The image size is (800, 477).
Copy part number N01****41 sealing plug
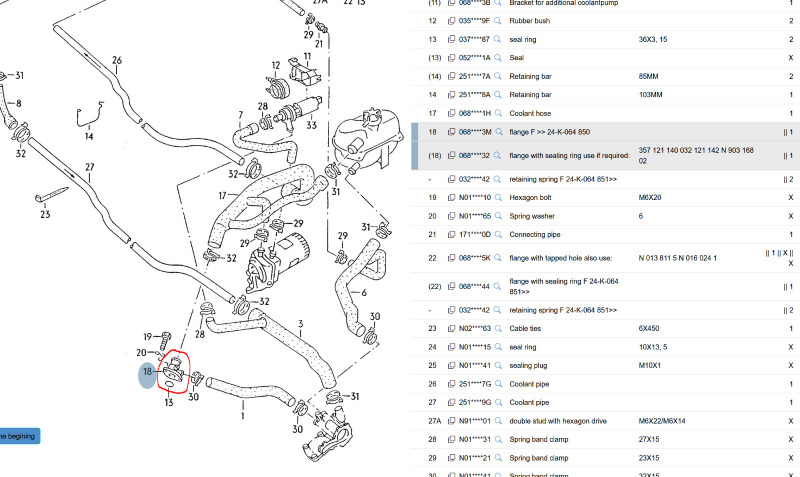pyautogui.click(x=452, y=366)
